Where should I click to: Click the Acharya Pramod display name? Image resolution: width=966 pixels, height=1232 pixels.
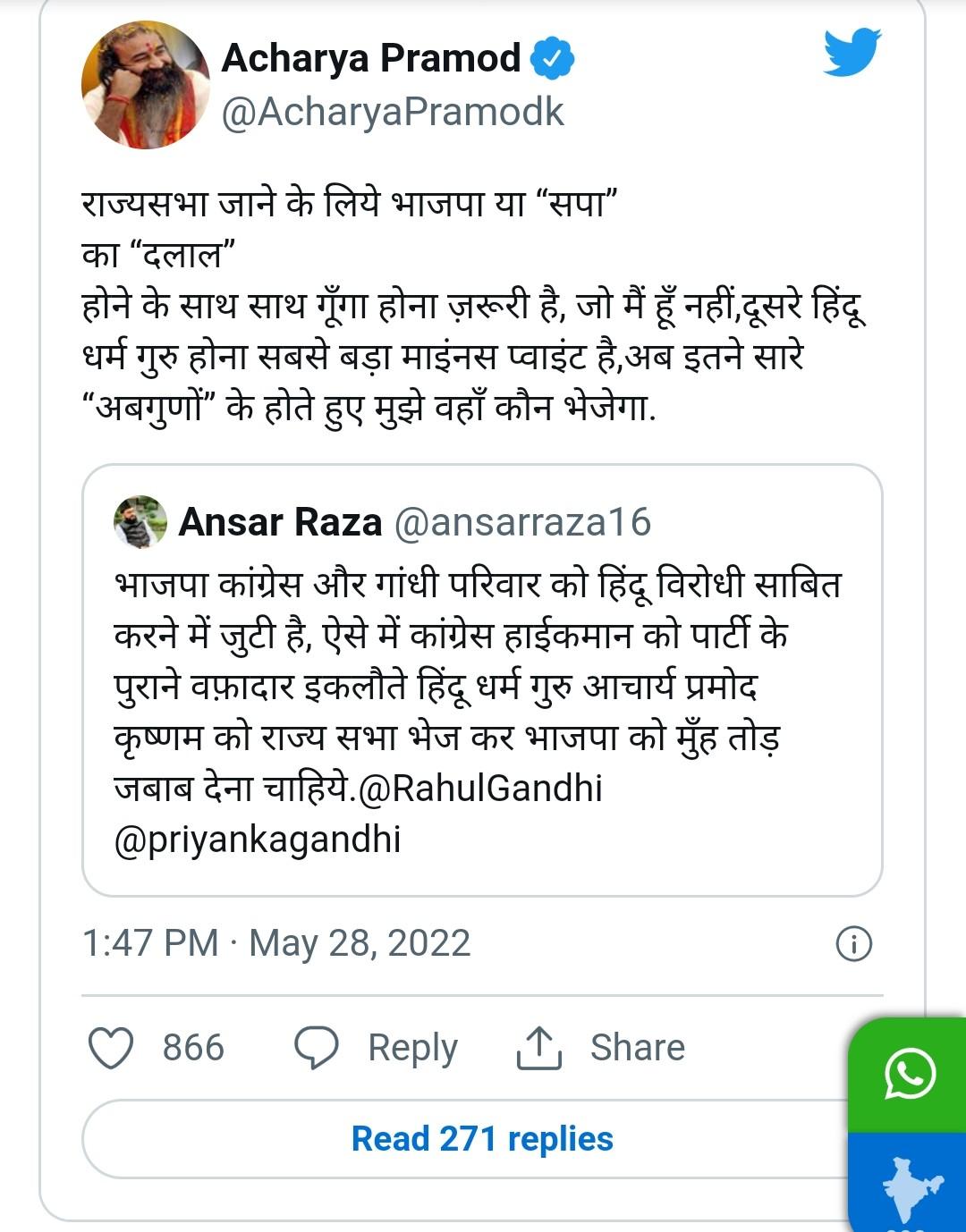pos(370,59)
